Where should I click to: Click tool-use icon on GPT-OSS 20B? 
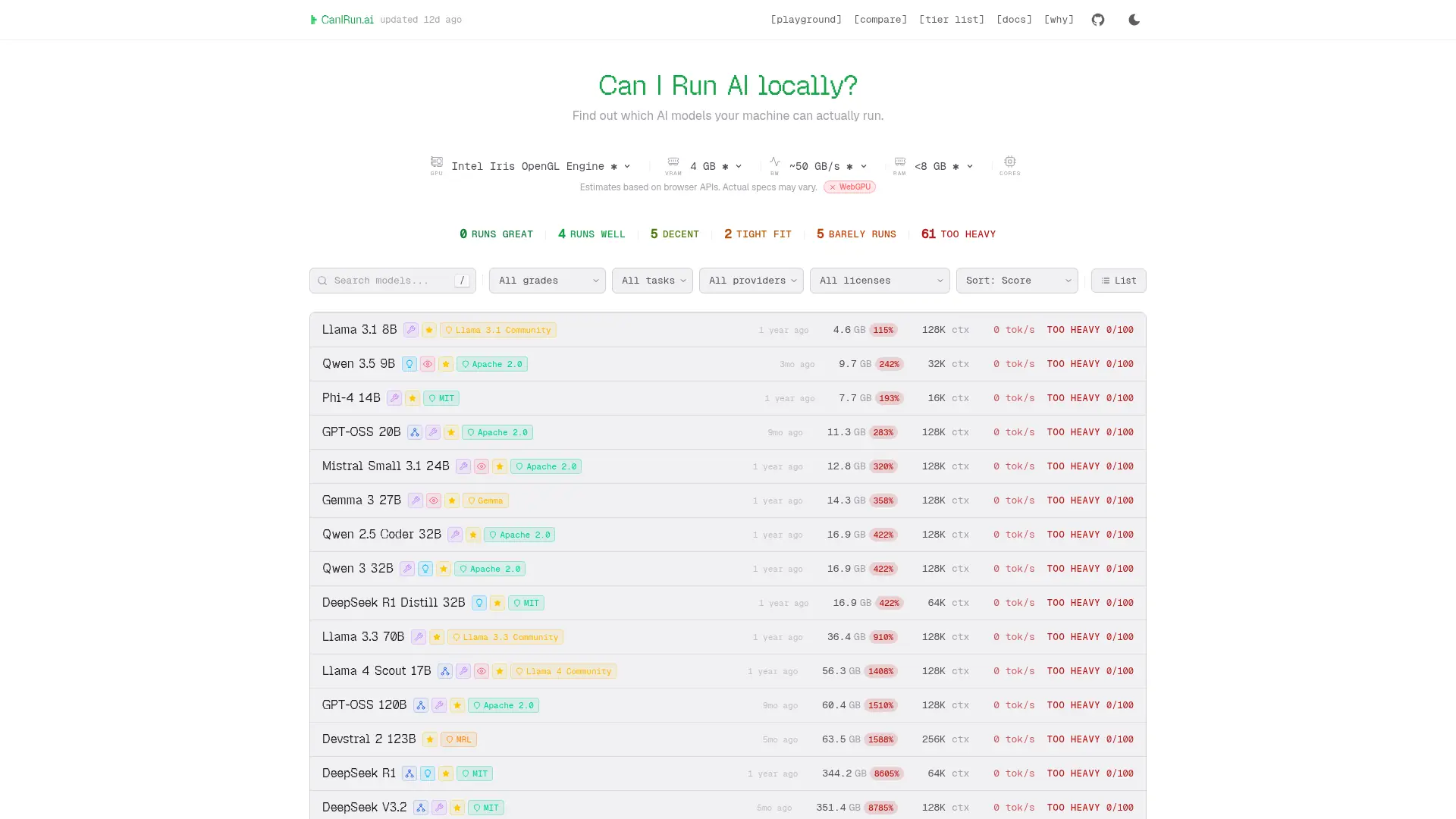click(x=433, y=432)
